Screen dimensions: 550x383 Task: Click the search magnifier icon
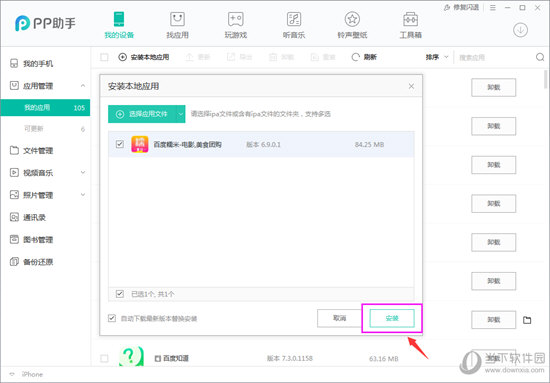tap(540, 57)
